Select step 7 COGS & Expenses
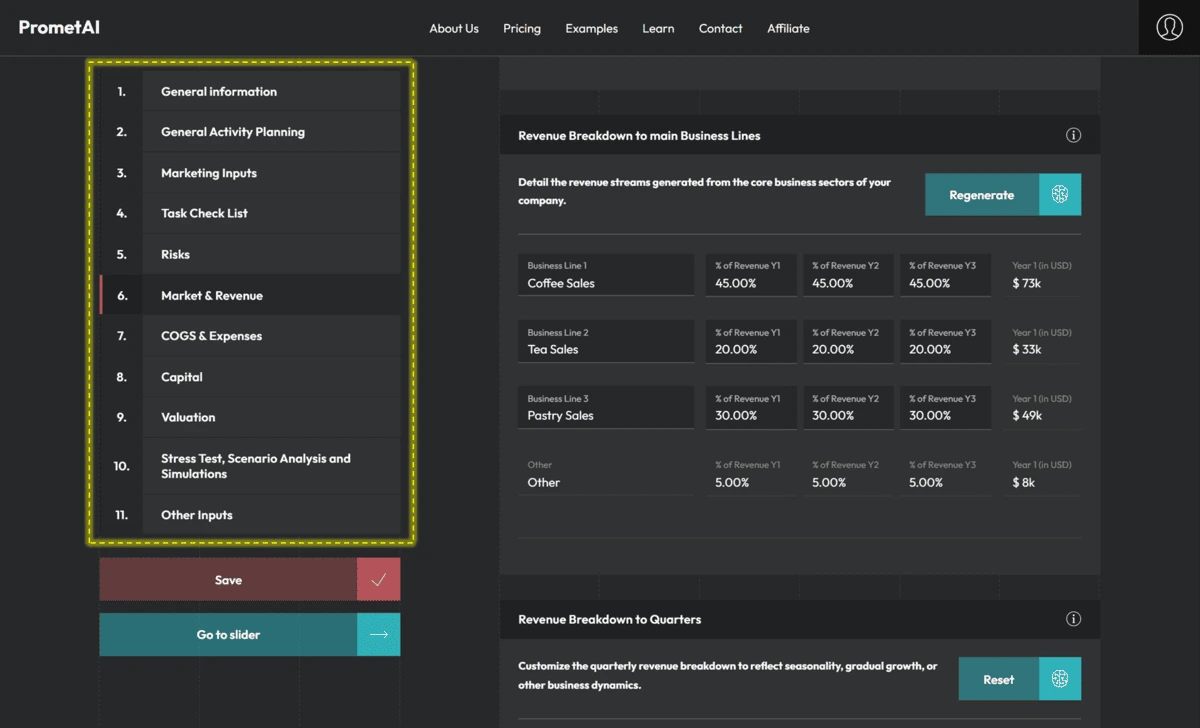The image size is (1200, 728). tap(250, 336)
